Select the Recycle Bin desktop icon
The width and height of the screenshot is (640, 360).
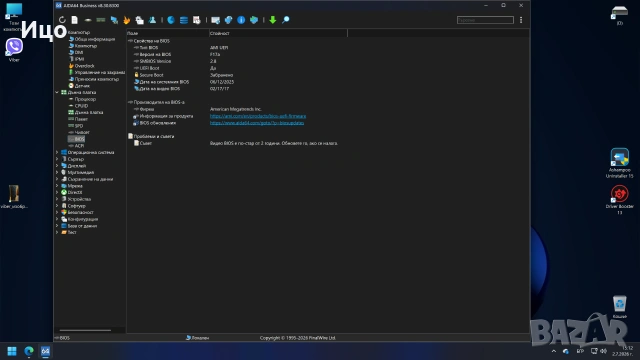point(619,307)
